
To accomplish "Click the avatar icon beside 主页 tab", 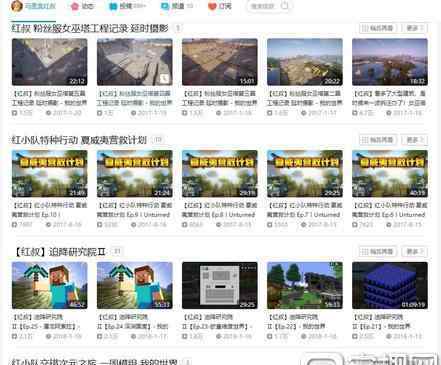I will [x=16, y=6].
